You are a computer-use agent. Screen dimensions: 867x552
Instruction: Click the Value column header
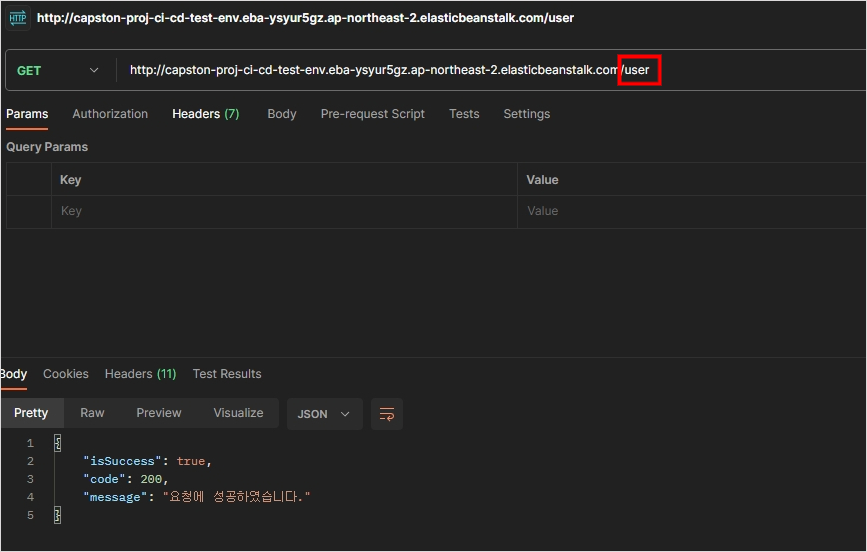click(x=542, y=180)
